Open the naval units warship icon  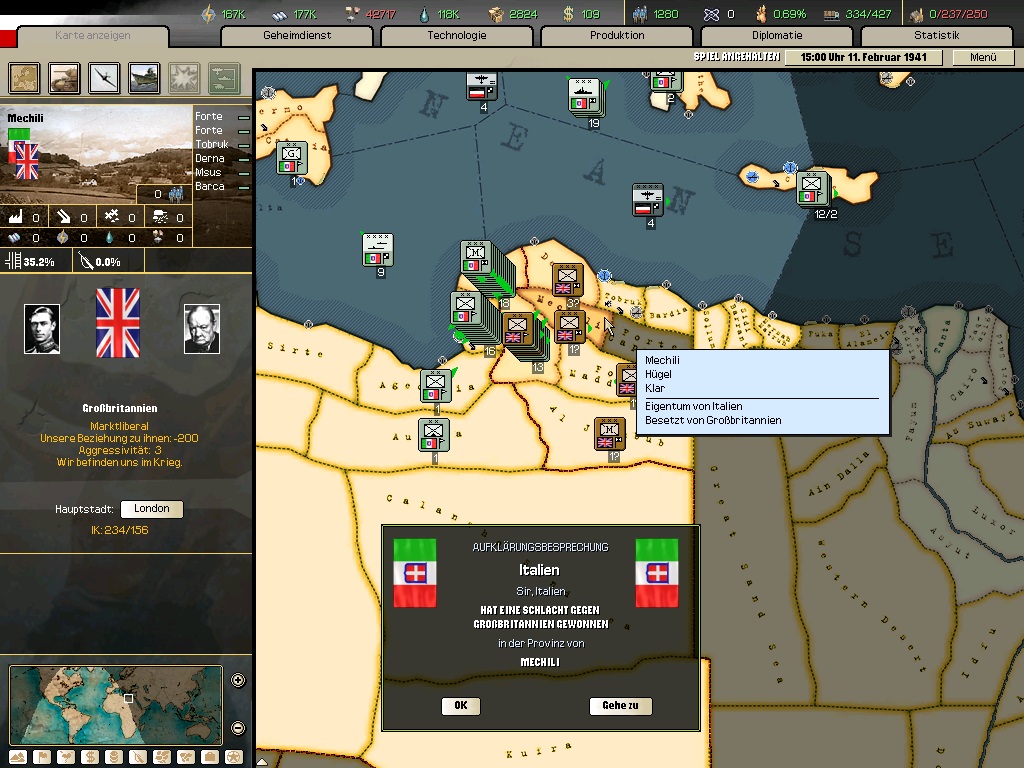pyautogui.click(x=145, y=77)
